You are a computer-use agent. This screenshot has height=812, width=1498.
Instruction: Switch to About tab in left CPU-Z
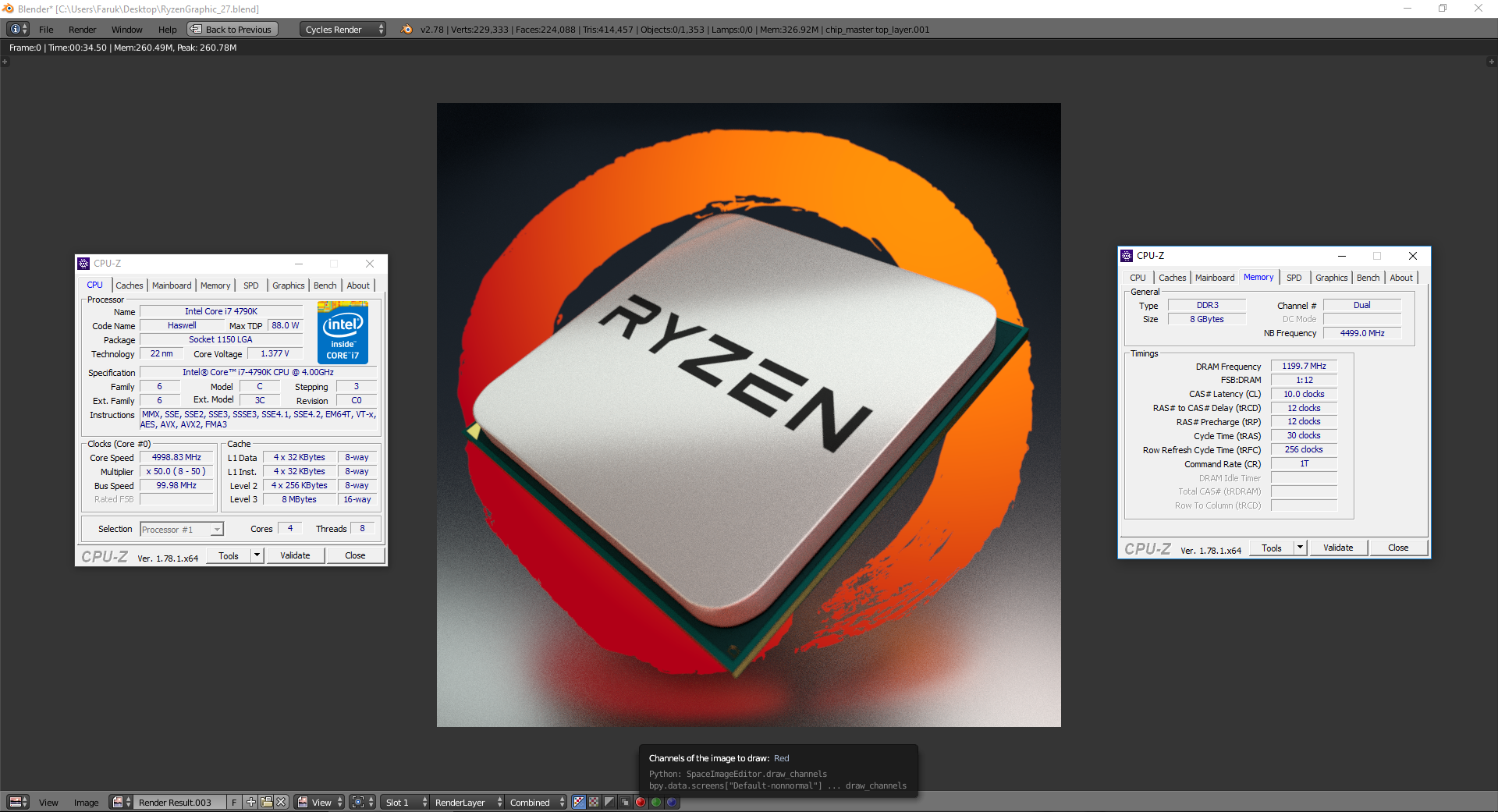click(x=358, y=285)
